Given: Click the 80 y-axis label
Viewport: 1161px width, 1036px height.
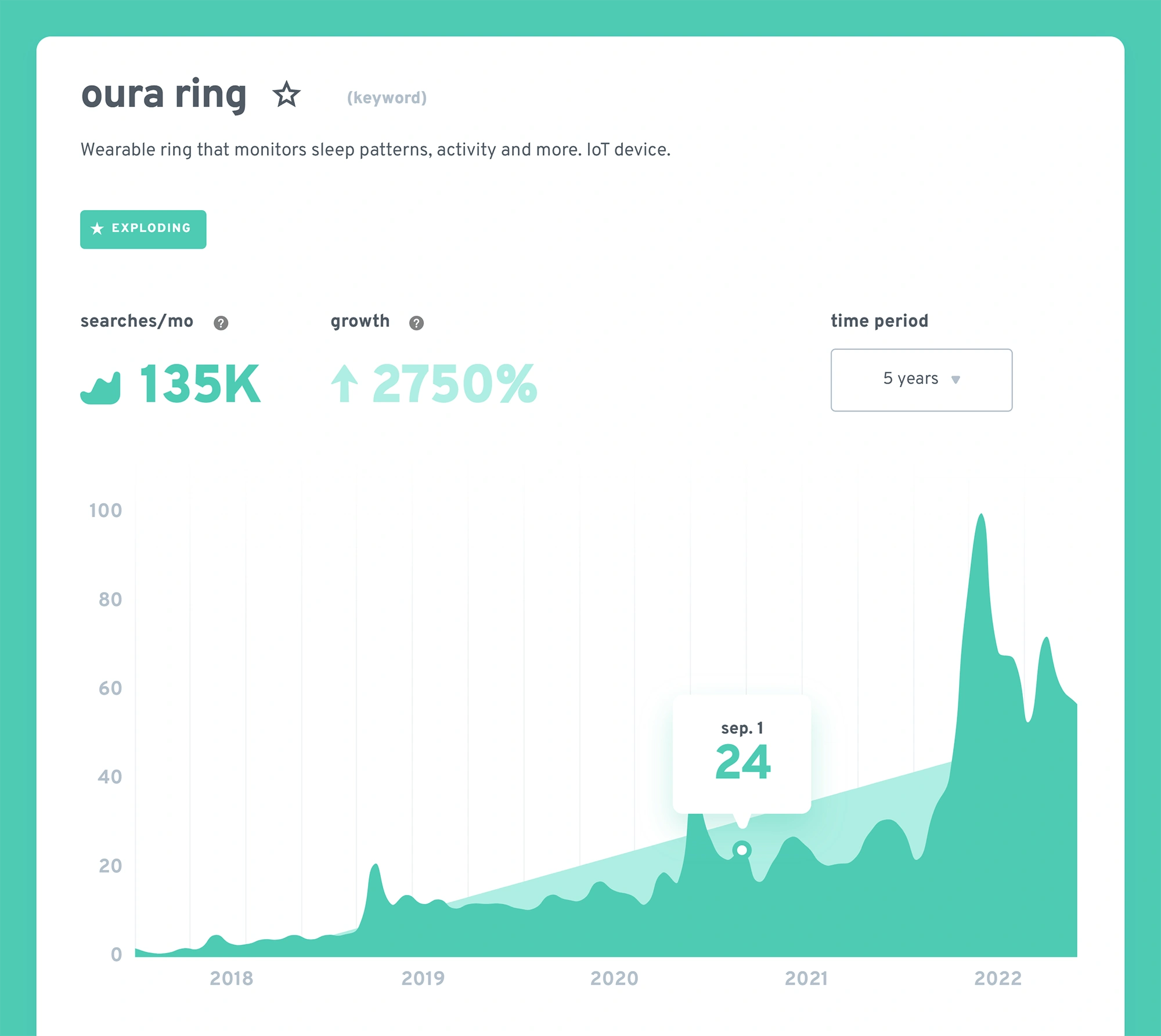Looking at the screenshot, I should 110,600.
